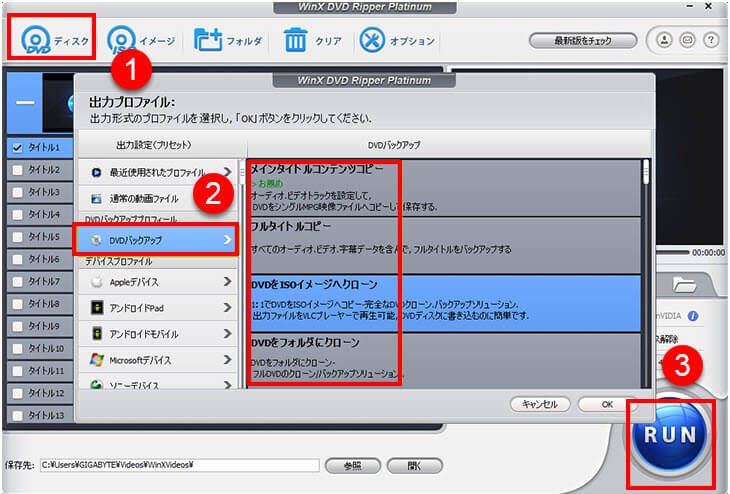730x494 pixels.
Task: Click the DVD backup disc icon
Action: (x=96, y=240)
